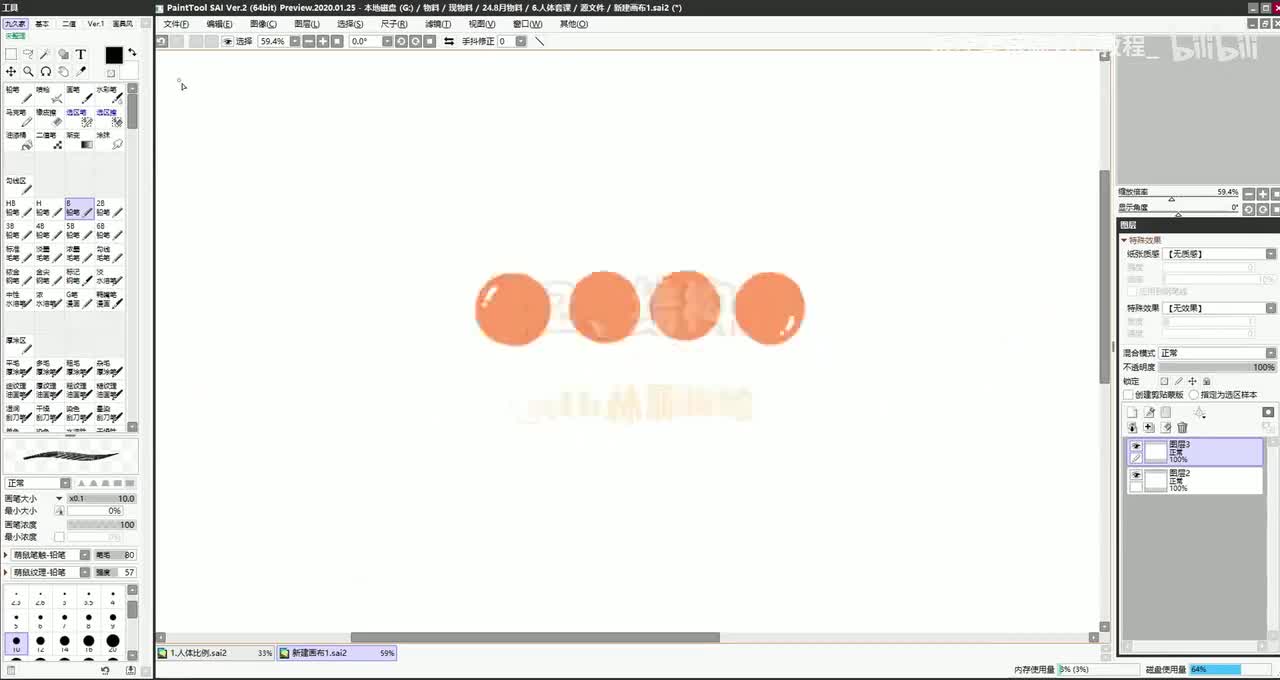Open the brush blend mode 正常 dropdown
This screenshot has width=1280, height=680.
38,483
